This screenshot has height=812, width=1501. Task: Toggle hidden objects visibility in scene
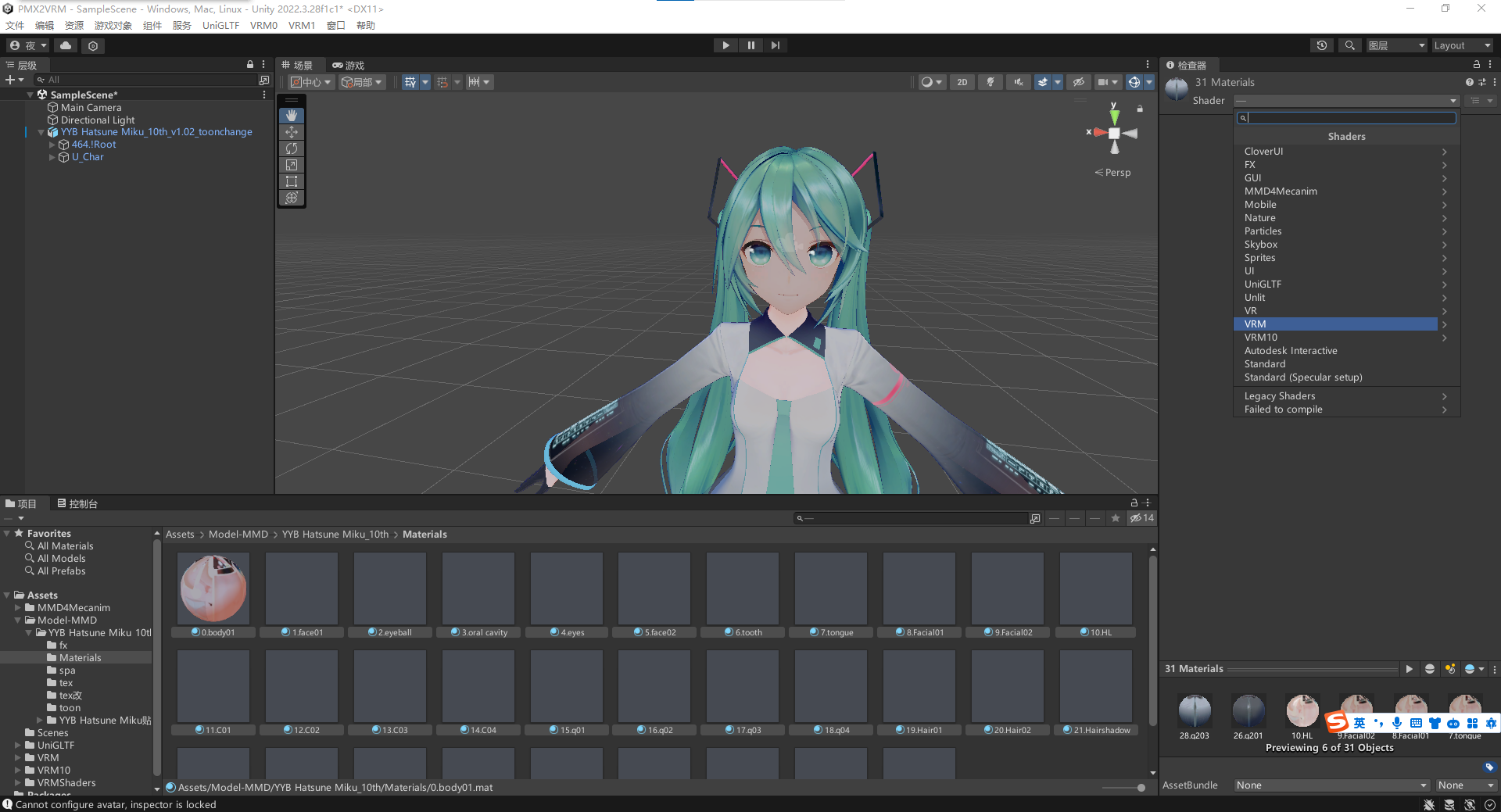tap(1079, 82)
